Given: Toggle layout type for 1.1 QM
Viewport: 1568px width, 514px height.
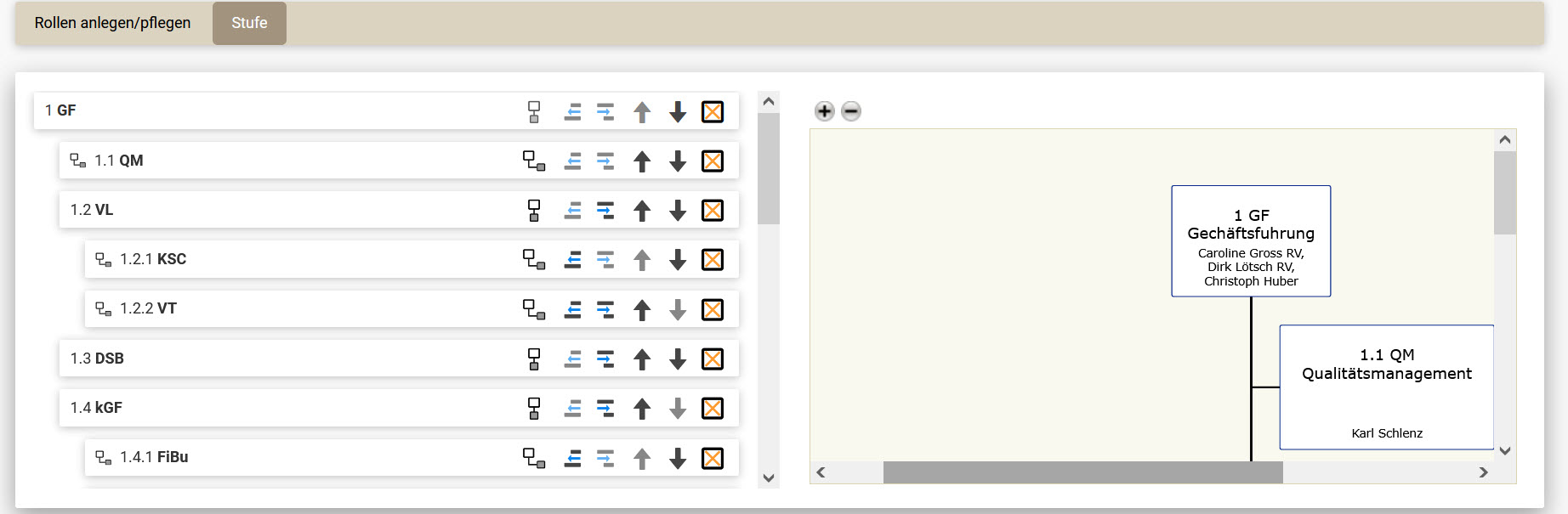Looking at the screenshot, I should (533, 161).
